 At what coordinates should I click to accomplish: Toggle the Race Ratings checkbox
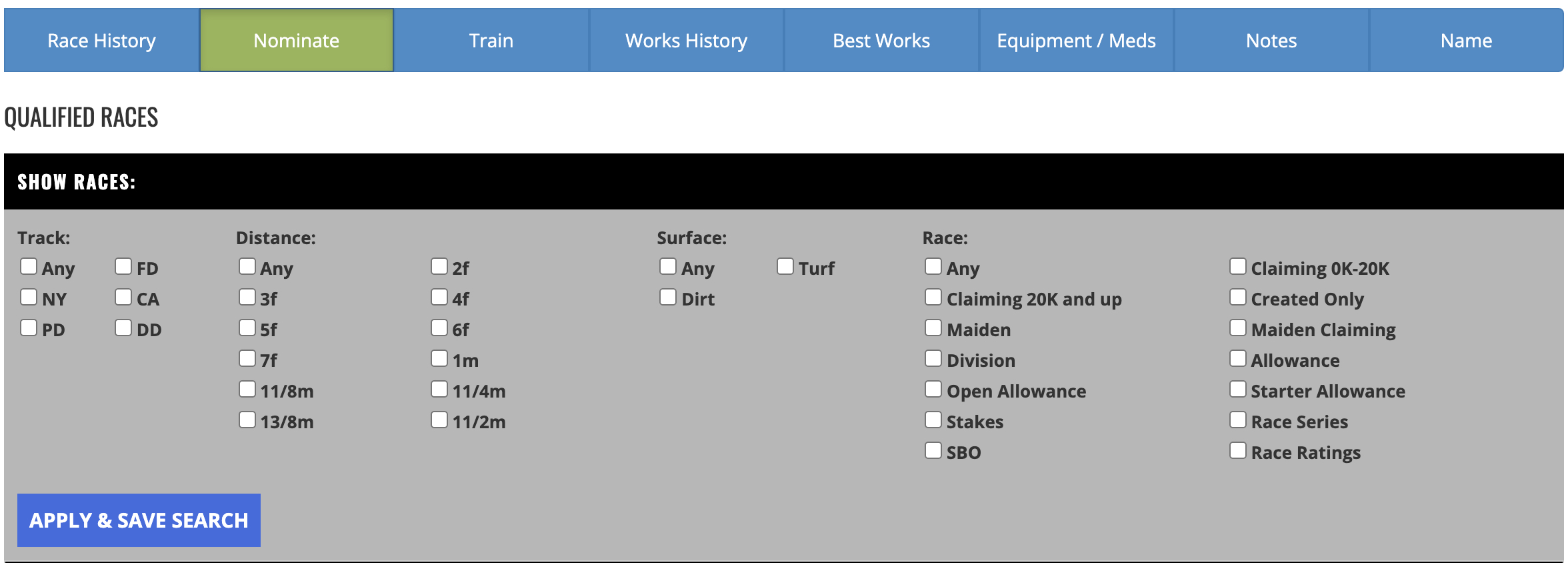pos(1238,451)
